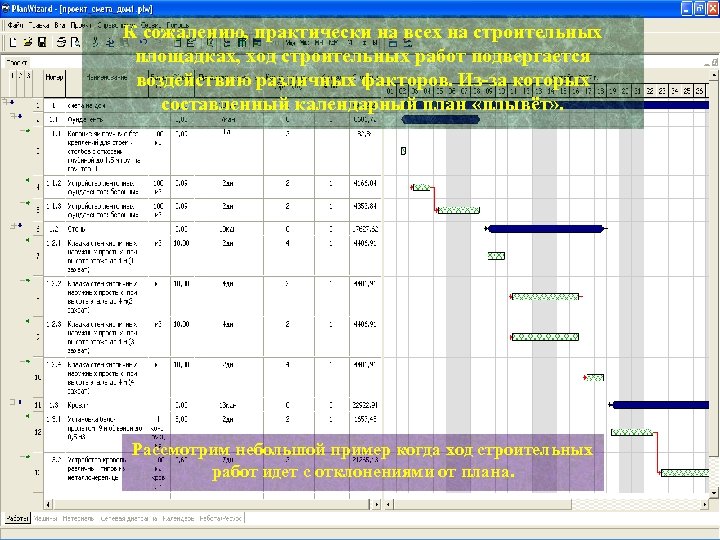
Task: Click the PlanWizard application icon in title bar
Action: click(x=6, y=8)
